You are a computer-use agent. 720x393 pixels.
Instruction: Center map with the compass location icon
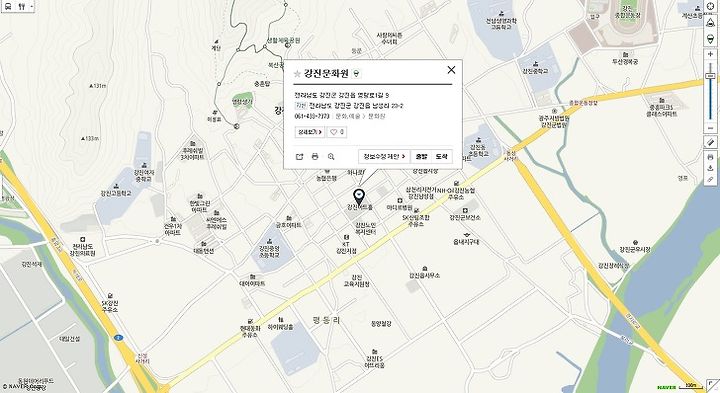[x=710, y=6]
